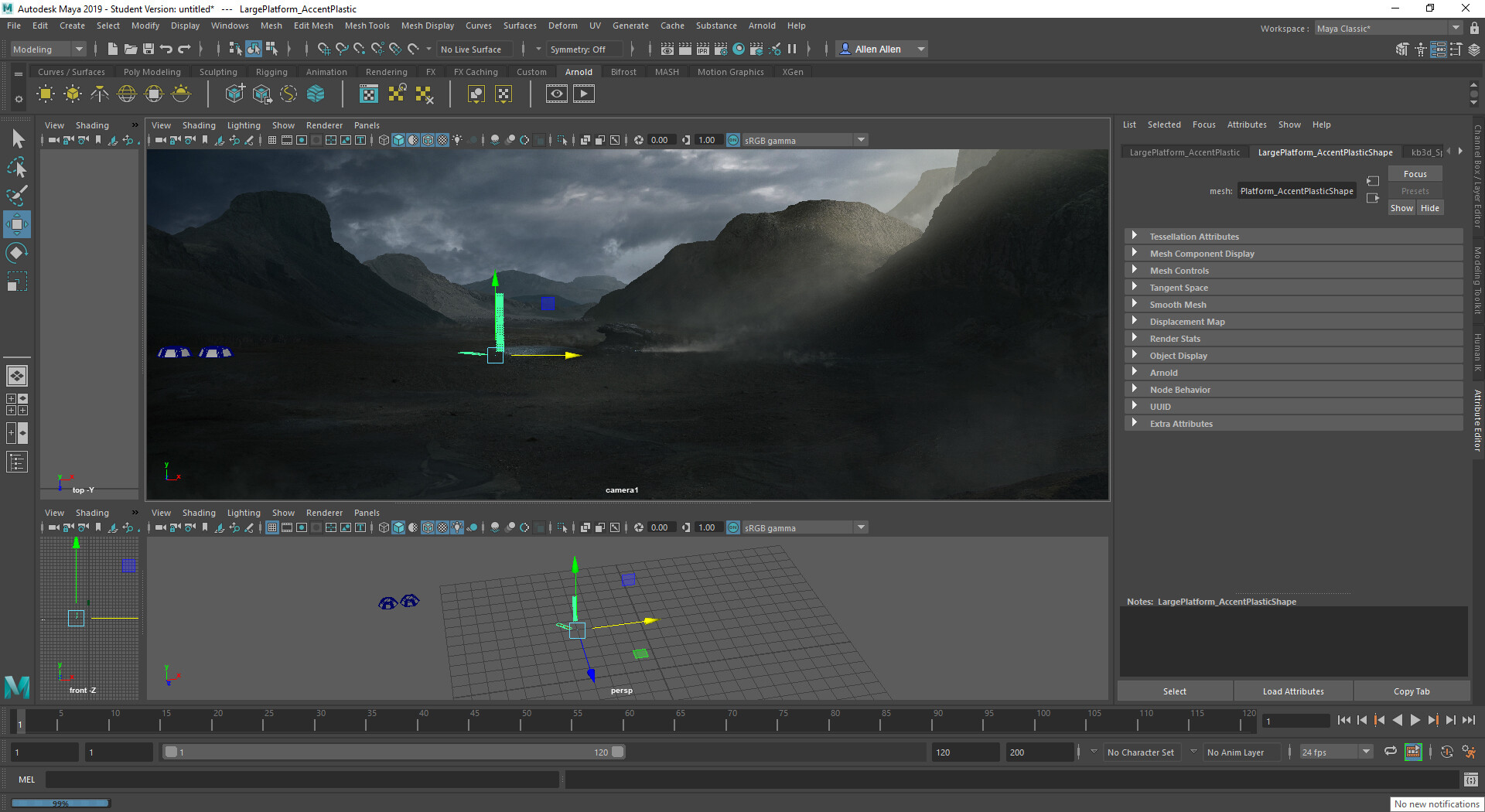The height and width of the screenshot is (812, 1485).
Task: Open the Mesh Tools menu
Action: [x=367, y=26]
